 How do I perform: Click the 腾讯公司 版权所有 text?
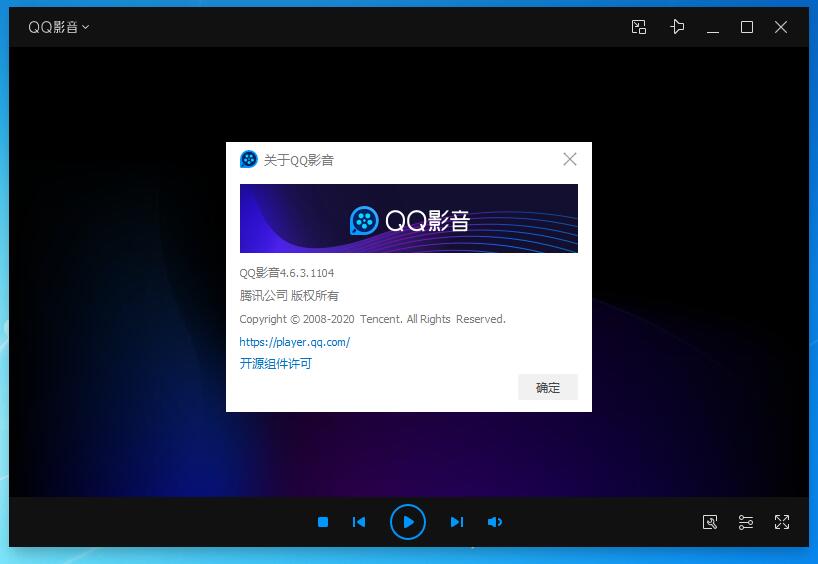click(x=289, y=296)
